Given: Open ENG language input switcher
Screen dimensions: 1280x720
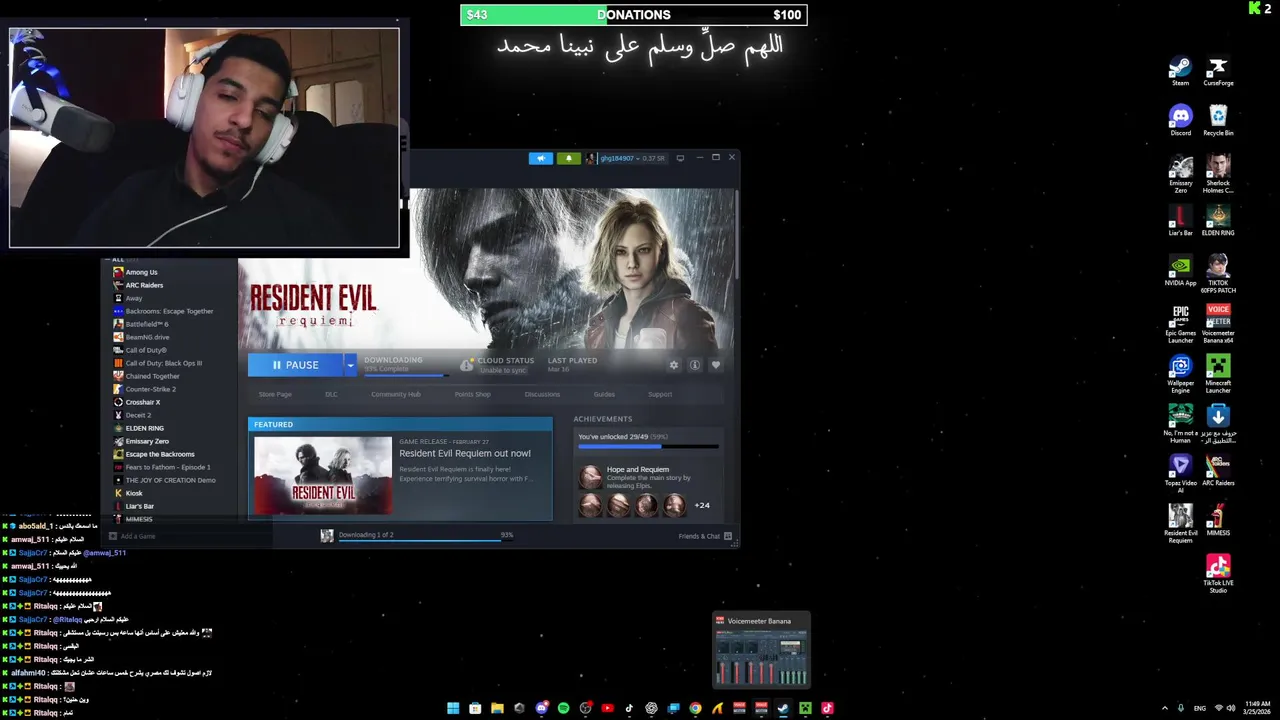Looking at the screenshot, I should point(1200,708).
